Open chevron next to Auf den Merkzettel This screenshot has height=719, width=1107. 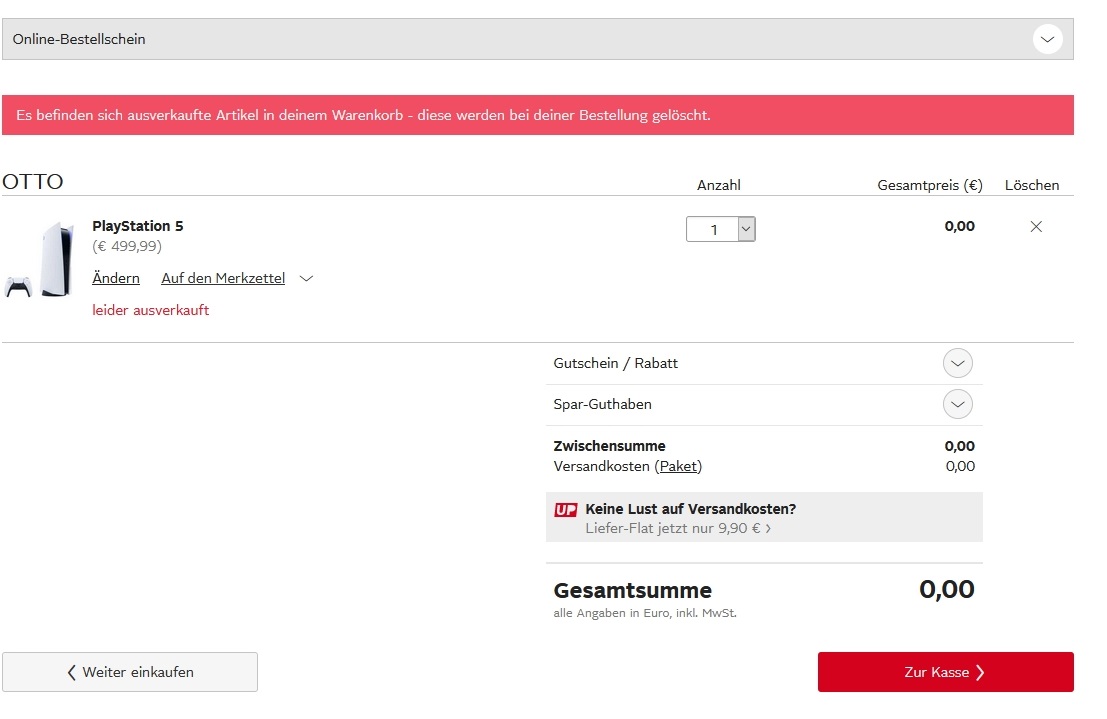pyautogui.click(x=306, y=279)
